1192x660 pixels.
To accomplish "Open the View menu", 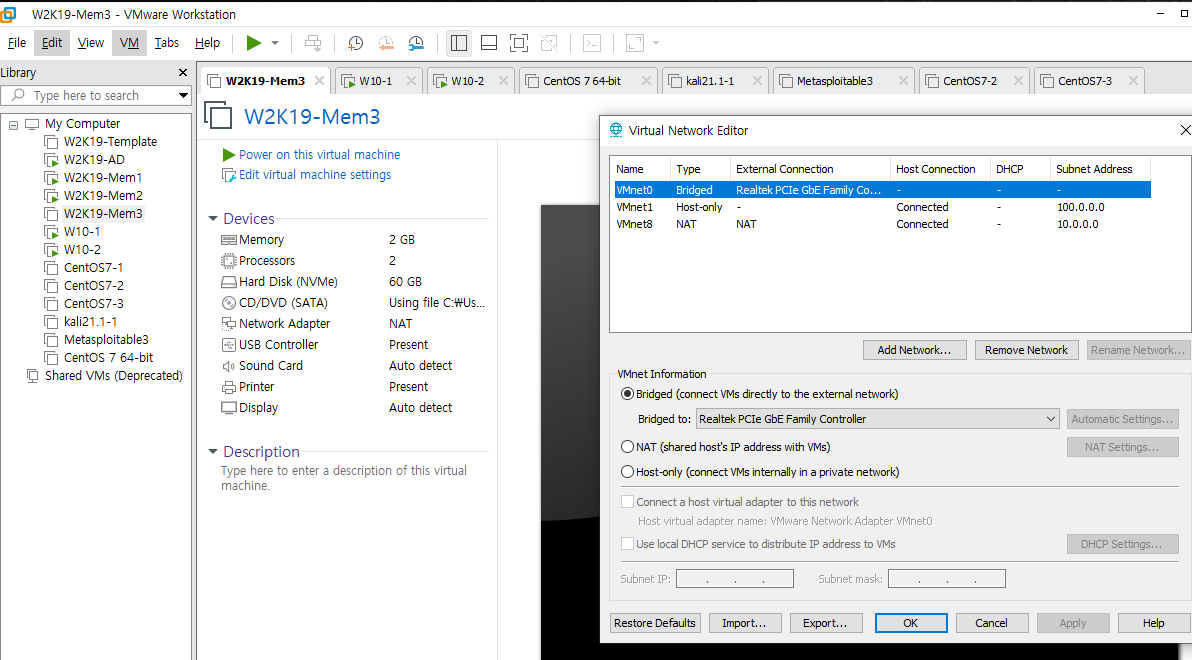I will [x=90, y=43].
